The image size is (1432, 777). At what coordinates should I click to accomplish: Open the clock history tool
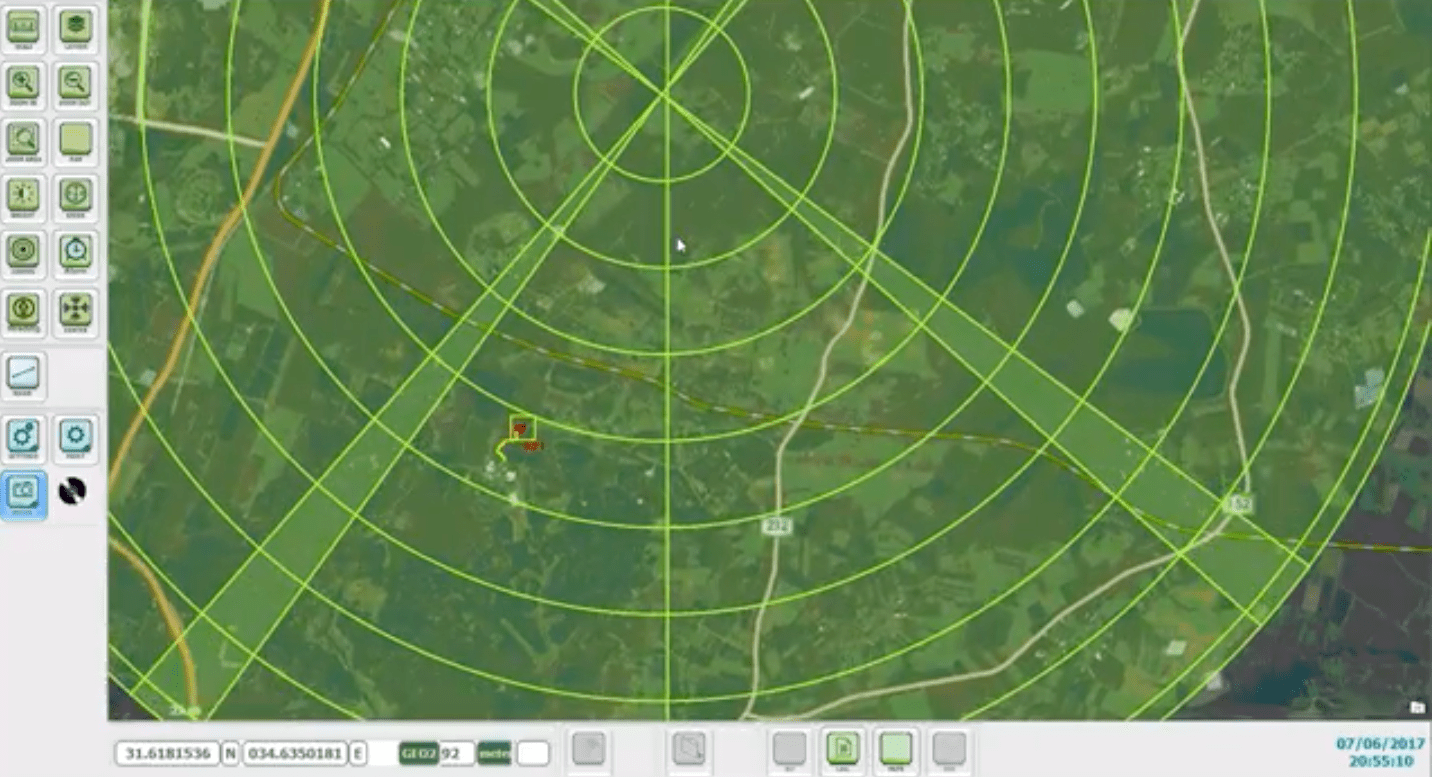point(76,252)
